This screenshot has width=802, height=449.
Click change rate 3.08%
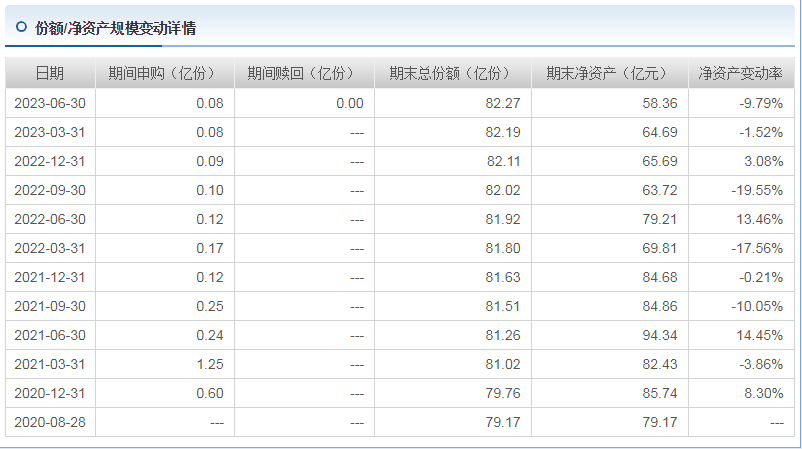click(x=764, y=162)
